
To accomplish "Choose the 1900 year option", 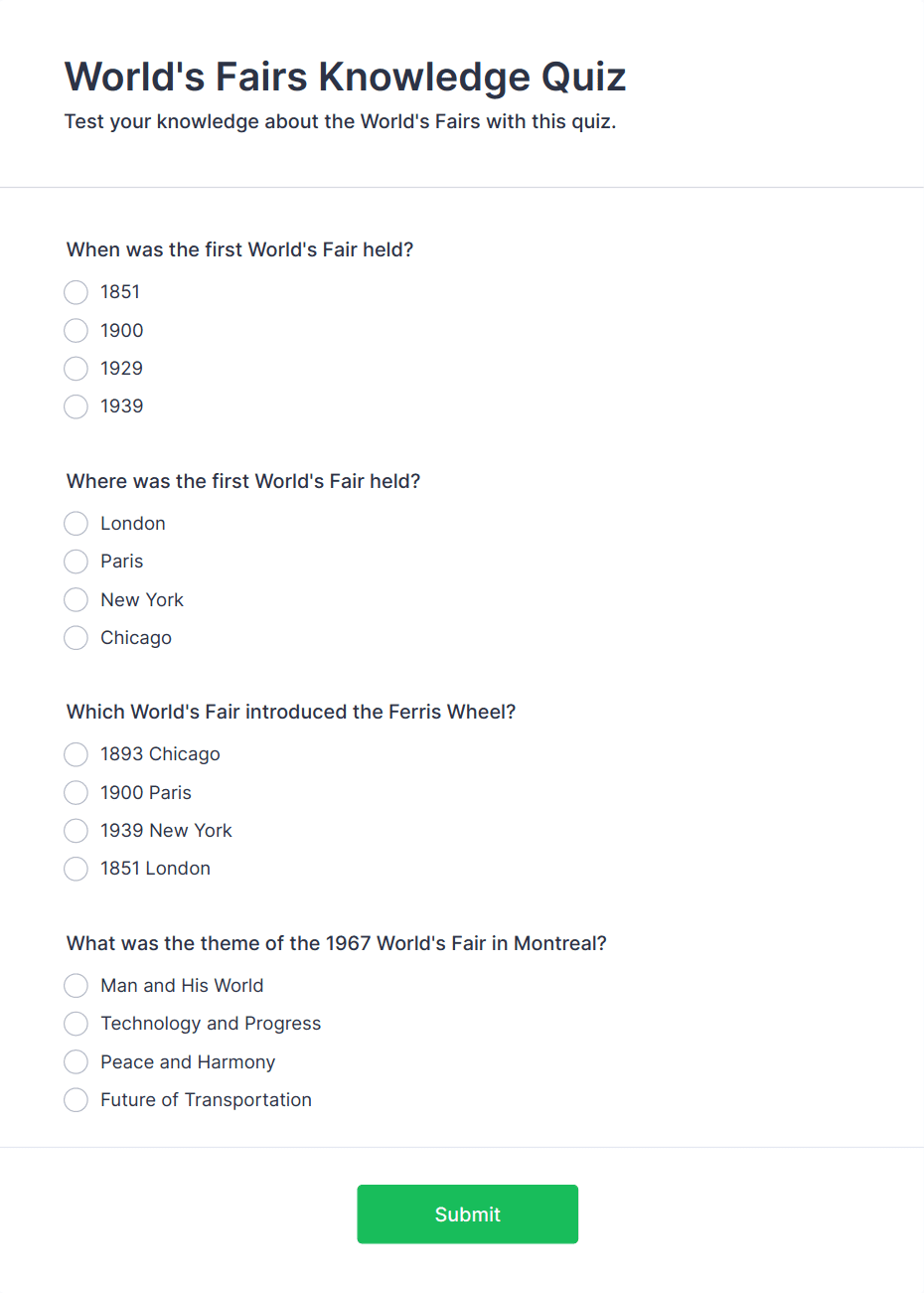I will pos(77,330).
